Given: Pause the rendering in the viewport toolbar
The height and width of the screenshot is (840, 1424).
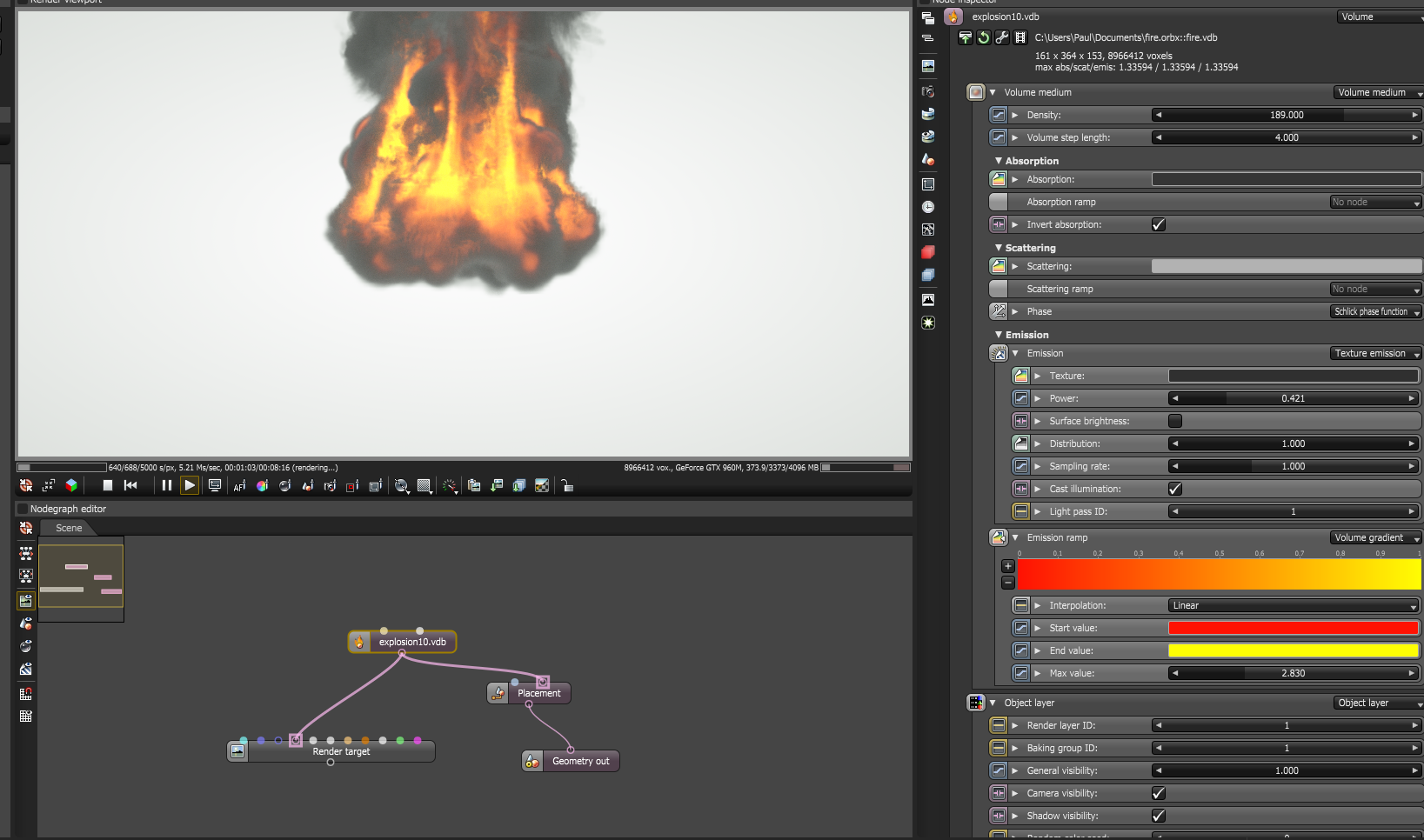Looking at the screenshot, I should coord(167,485).
